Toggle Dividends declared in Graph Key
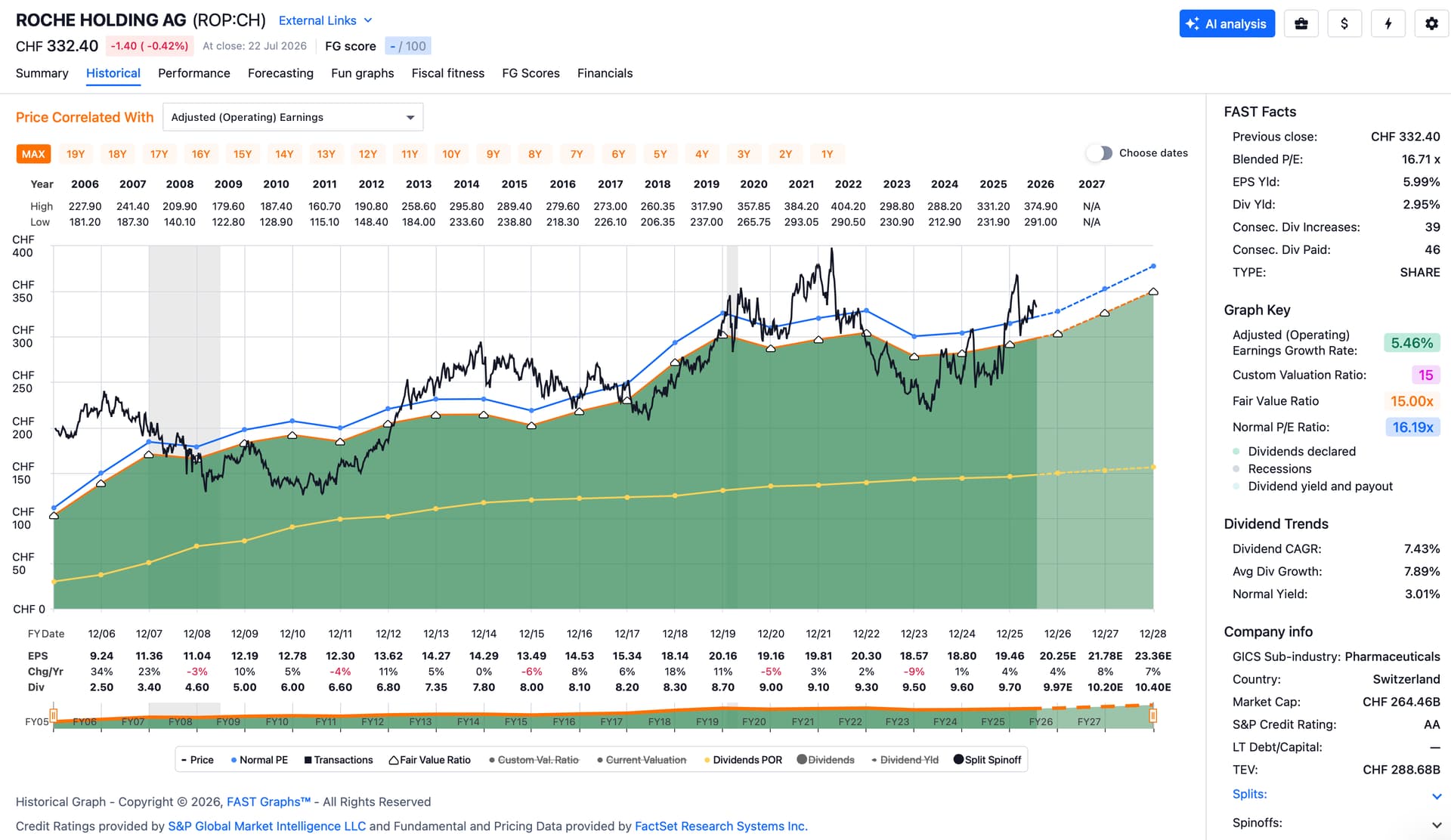1451x840 pixels. click(x=1294, y=452)
